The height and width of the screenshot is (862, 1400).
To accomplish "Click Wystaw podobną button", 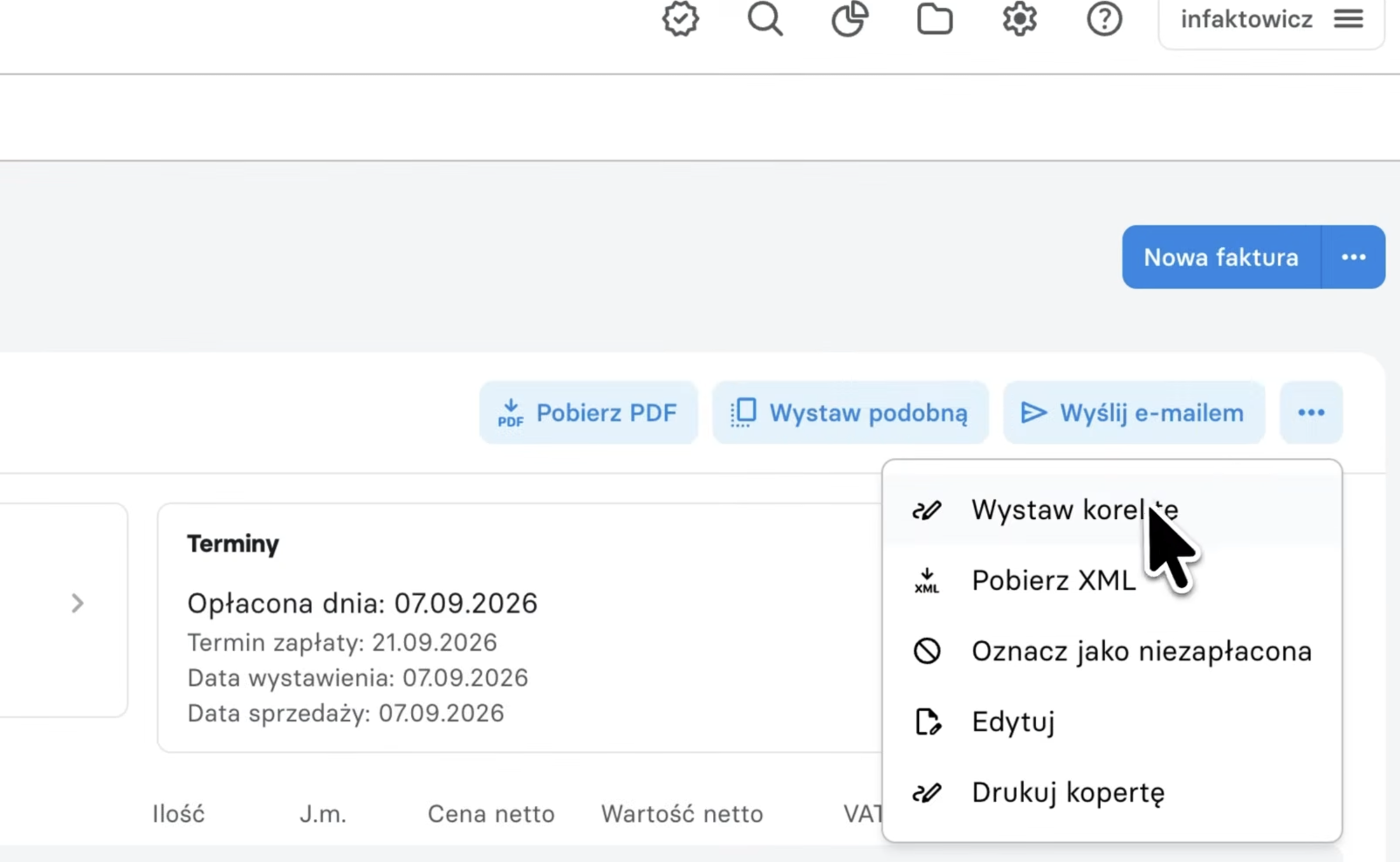I will [850, 413].
